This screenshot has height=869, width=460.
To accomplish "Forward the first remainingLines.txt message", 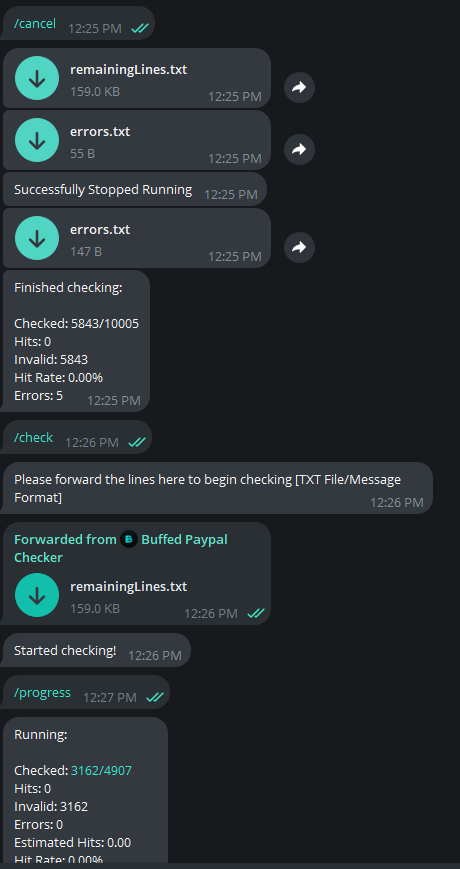I will pos(299,87).
